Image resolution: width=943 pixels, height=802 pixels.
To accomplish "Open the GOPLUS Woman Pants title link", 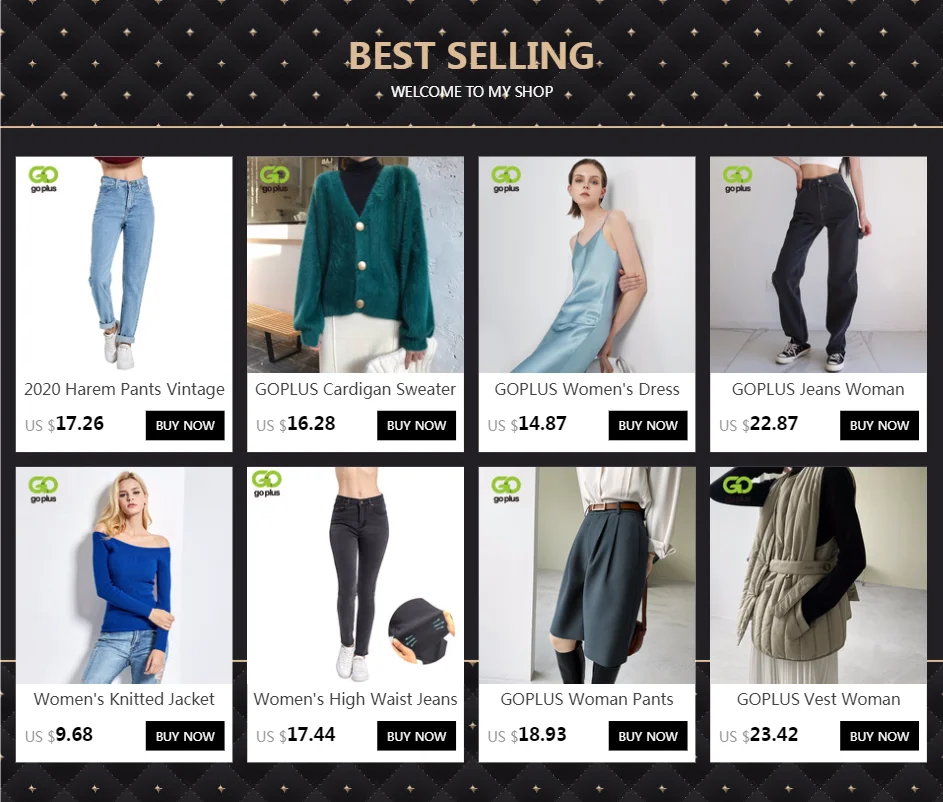I will pos(587,699).
